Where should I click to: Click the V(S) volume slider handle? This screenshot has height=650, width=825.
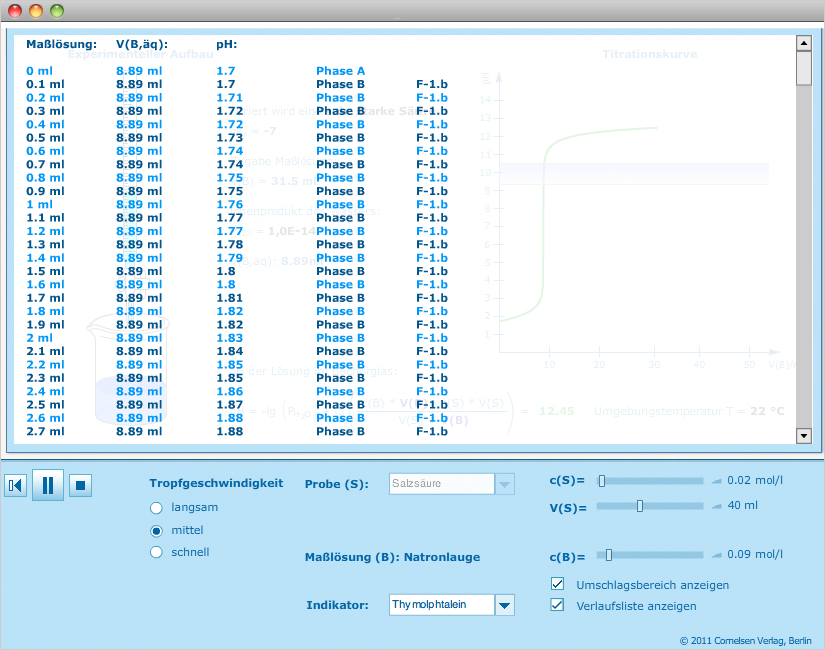[640, 506]
